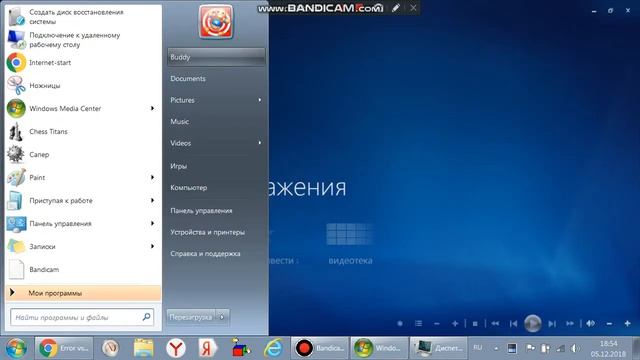Viewport: 640px width, 360px height.
Task: Click the network signal tray icon
Action: click(560, 348)
